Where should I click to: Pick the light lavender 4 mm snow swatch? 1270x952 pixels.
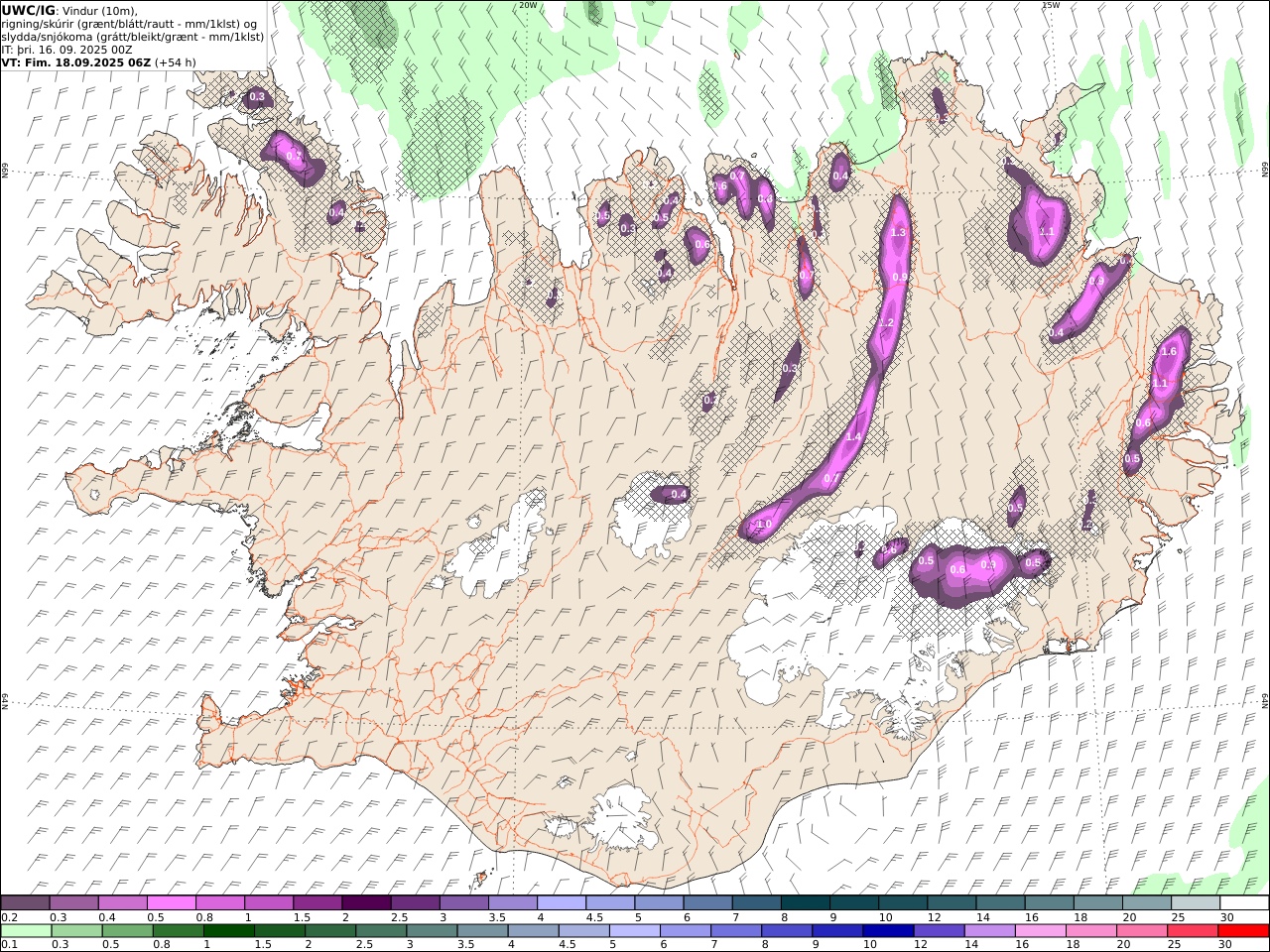pyautogui.click(x=562, y=902)
